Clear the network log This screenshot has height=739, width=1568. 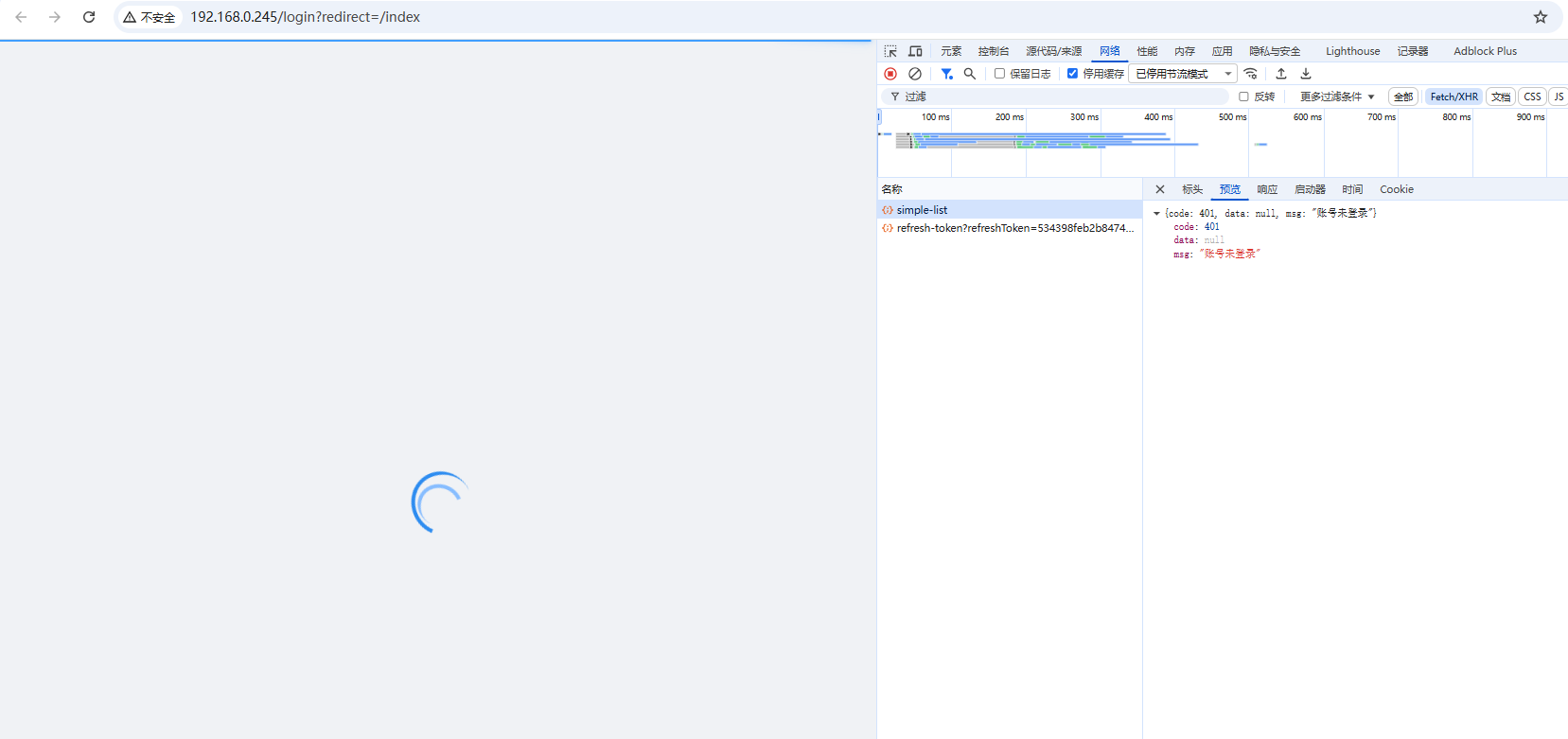(915, 74)
